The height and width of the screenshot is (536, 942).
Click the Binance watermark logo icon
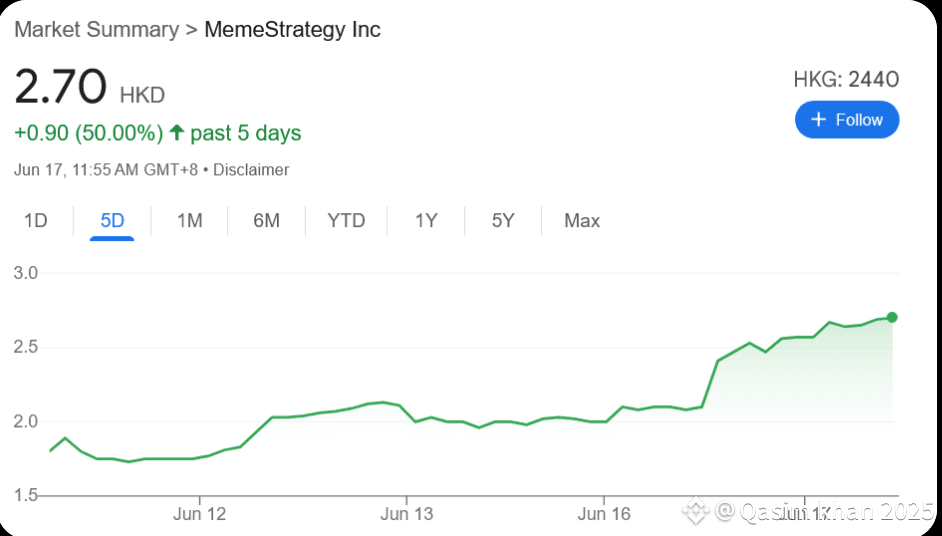696,512
